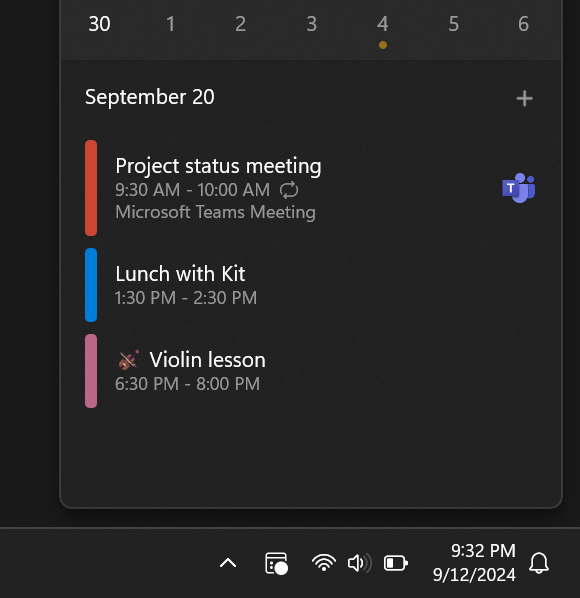Add a new event with plus icon
The height and width of the screenshot is (598, 580).
524,98
